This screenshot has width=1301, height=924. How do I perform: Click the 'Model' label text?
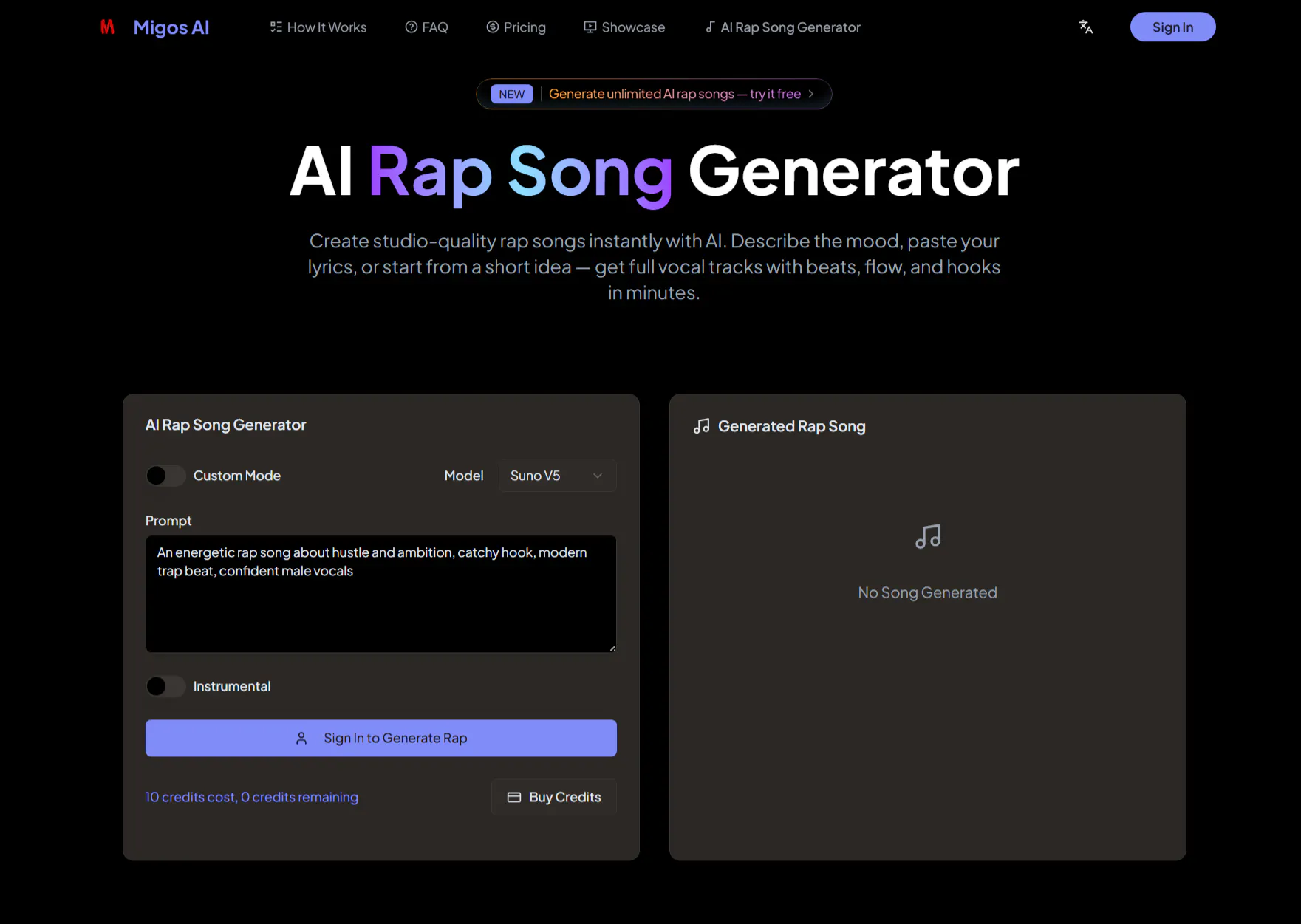coord(464,476)
